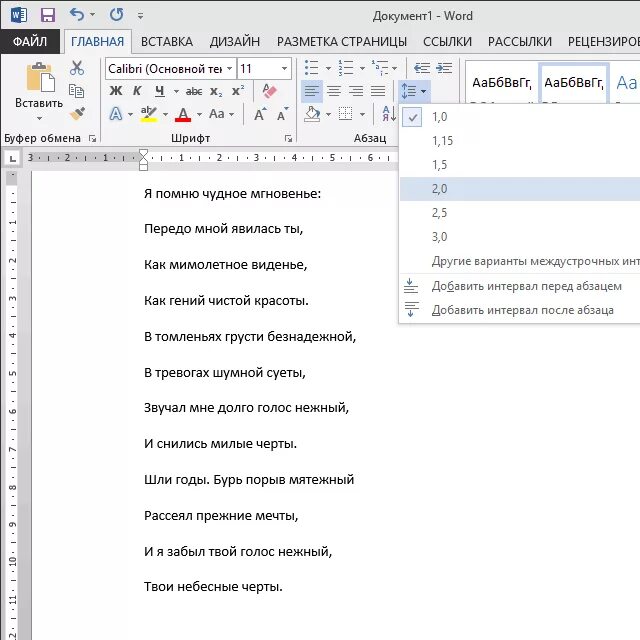Select the Format Painter brush icon
This screenshot has height=640, width=640.
click(77, 113)
